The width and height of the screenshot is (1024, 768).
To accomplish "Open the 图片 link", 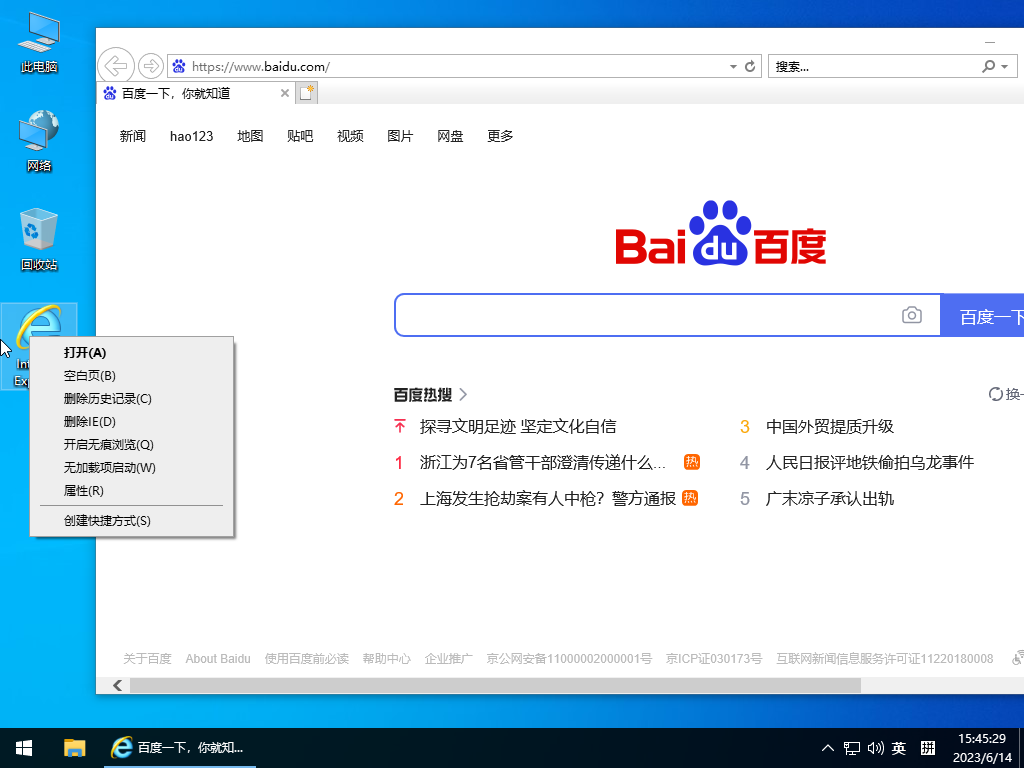I will pyautogui.click(x=400, y=136).
